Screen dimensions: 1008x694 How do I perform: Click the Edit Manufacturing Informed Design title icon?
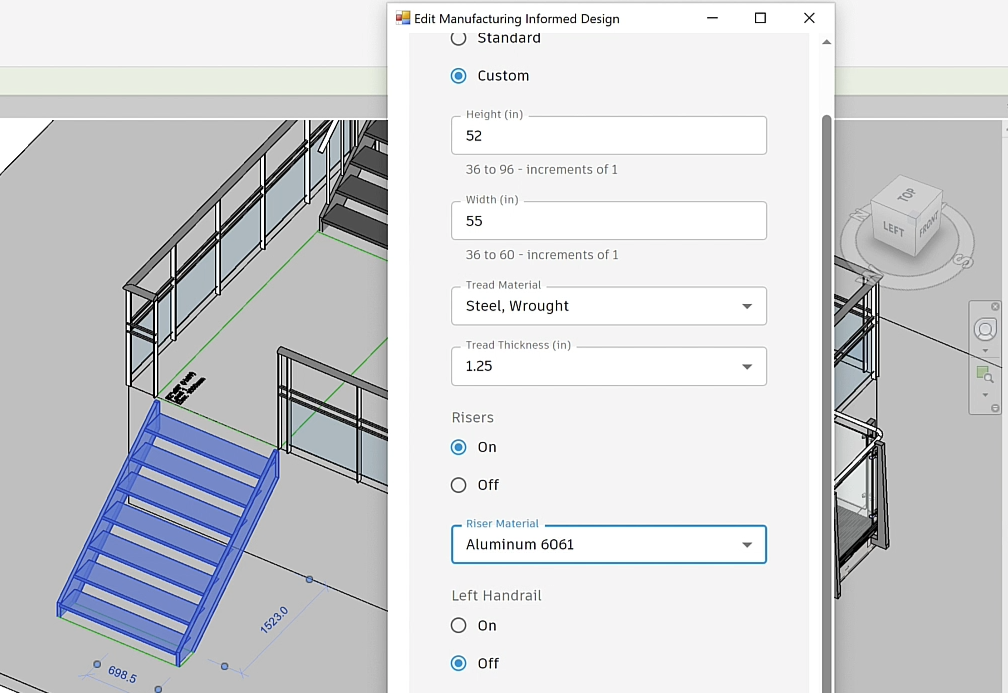click(402, 18)
